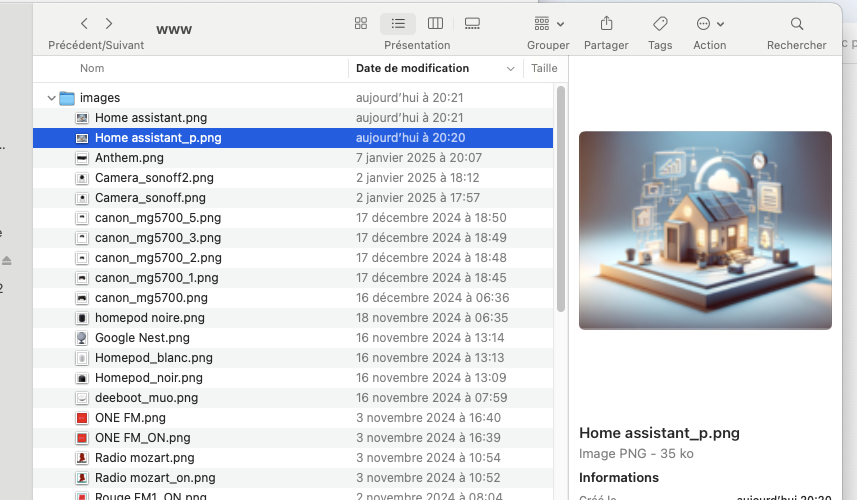Image resolution: width=857 pixels, height=500 pixels.
Task: Click the file name deeboot_muo.png
Action: (146, 398)
